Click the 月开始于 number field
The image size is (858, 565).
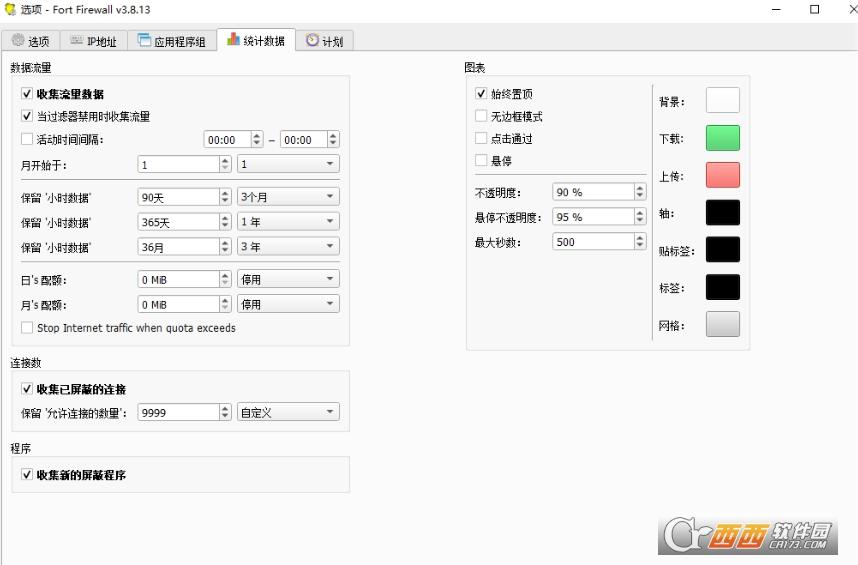(178, 164)
